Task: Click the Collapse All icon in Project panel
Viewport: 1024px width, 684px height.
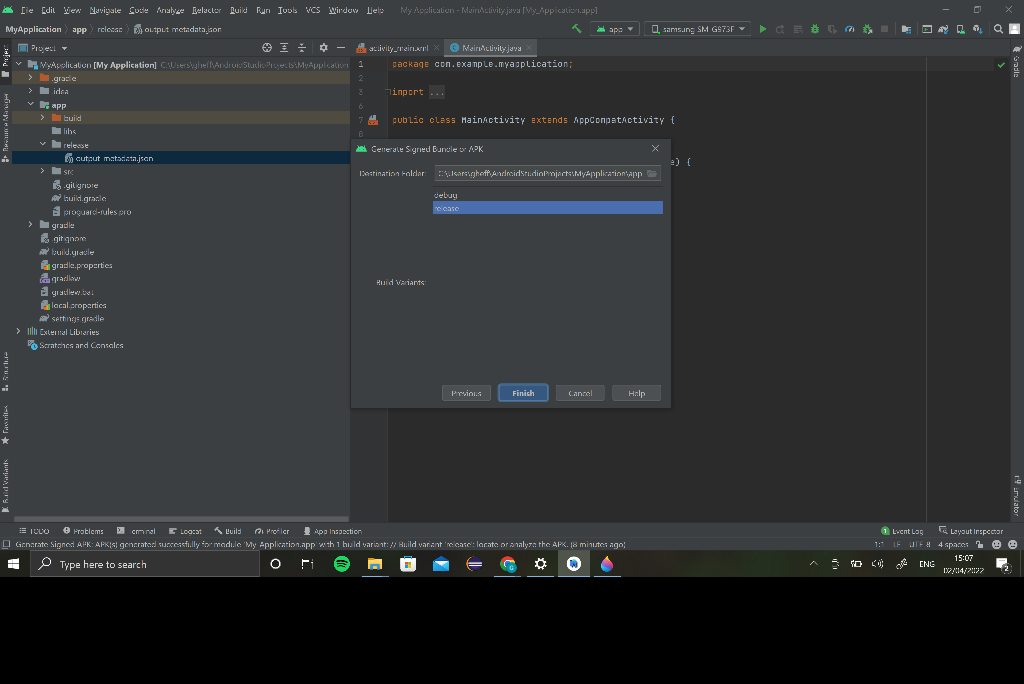Action: pos(302,48)
